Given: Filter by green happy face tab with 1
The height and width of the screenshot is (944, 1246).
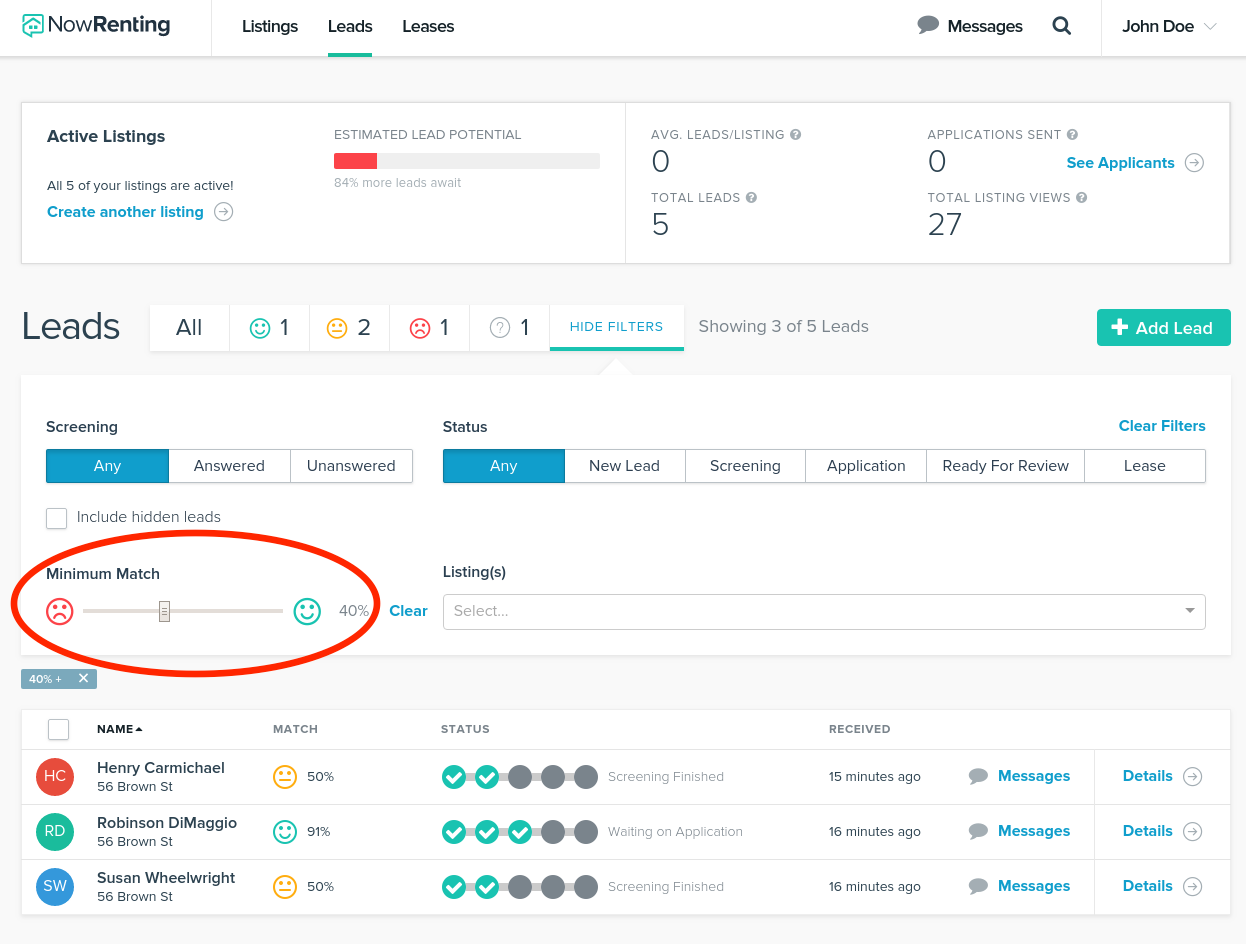Looking at the screenshot, I should click(270, 328).
